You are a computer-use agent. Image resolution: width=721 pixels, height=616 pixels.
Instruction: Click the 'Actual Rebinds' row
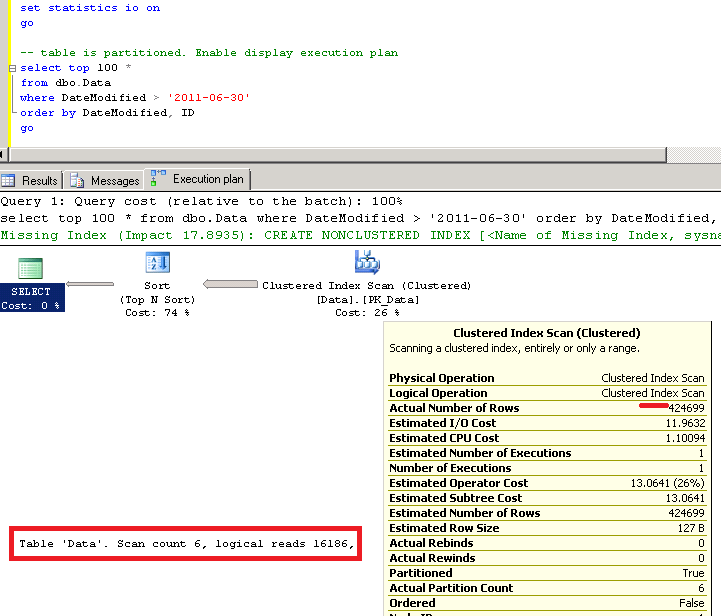pyautogui.click(x=547, y=543)
